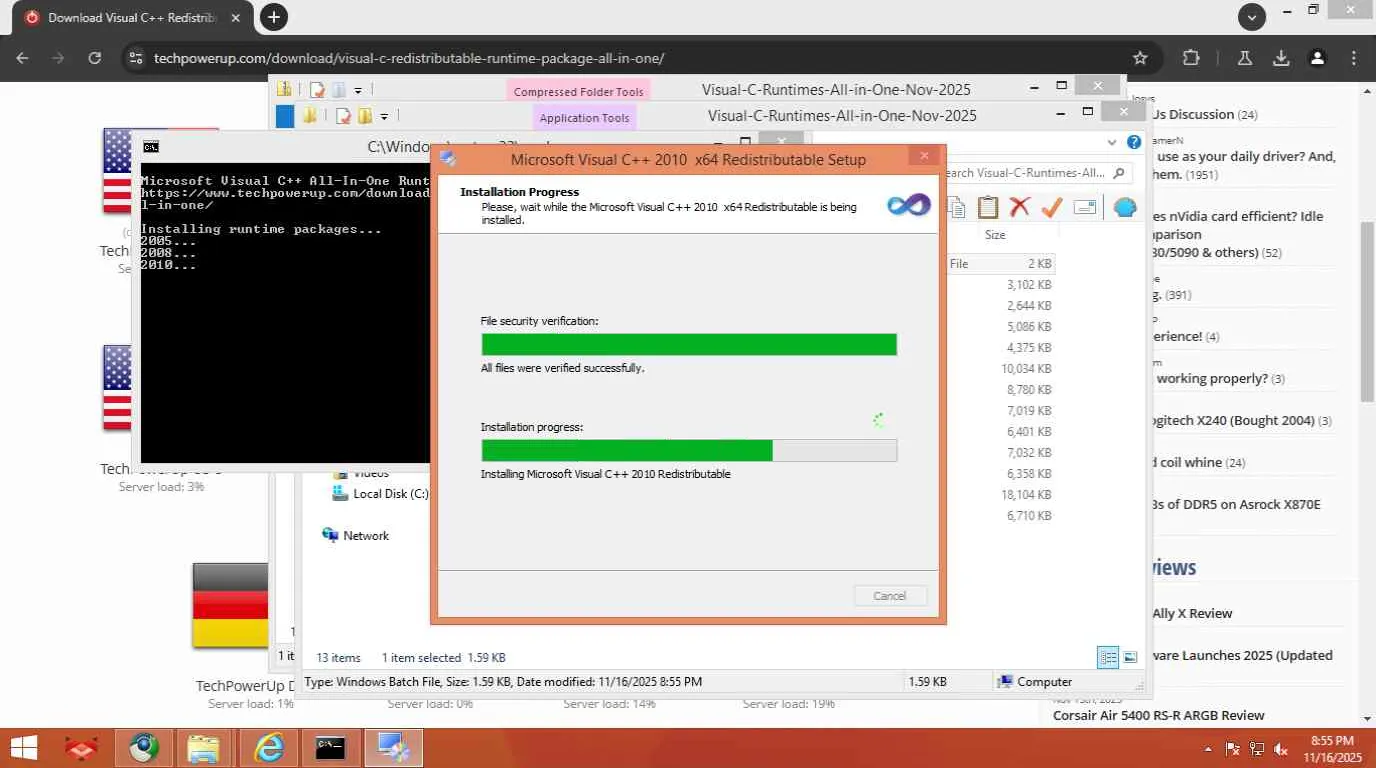1376x768 pixels.
Task: Reload the TechPowerUp page
Action: tap(95, 58)
